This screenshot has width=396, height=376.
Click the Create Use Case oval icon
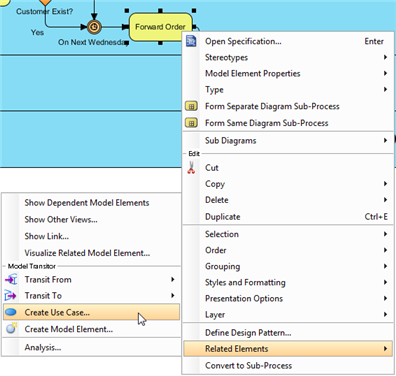coord(11,312)
